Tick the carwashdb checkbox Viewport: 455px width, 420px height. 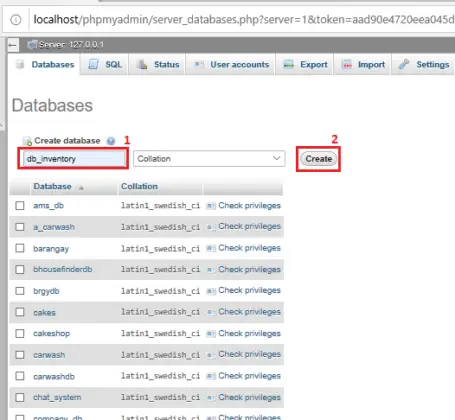20,376
